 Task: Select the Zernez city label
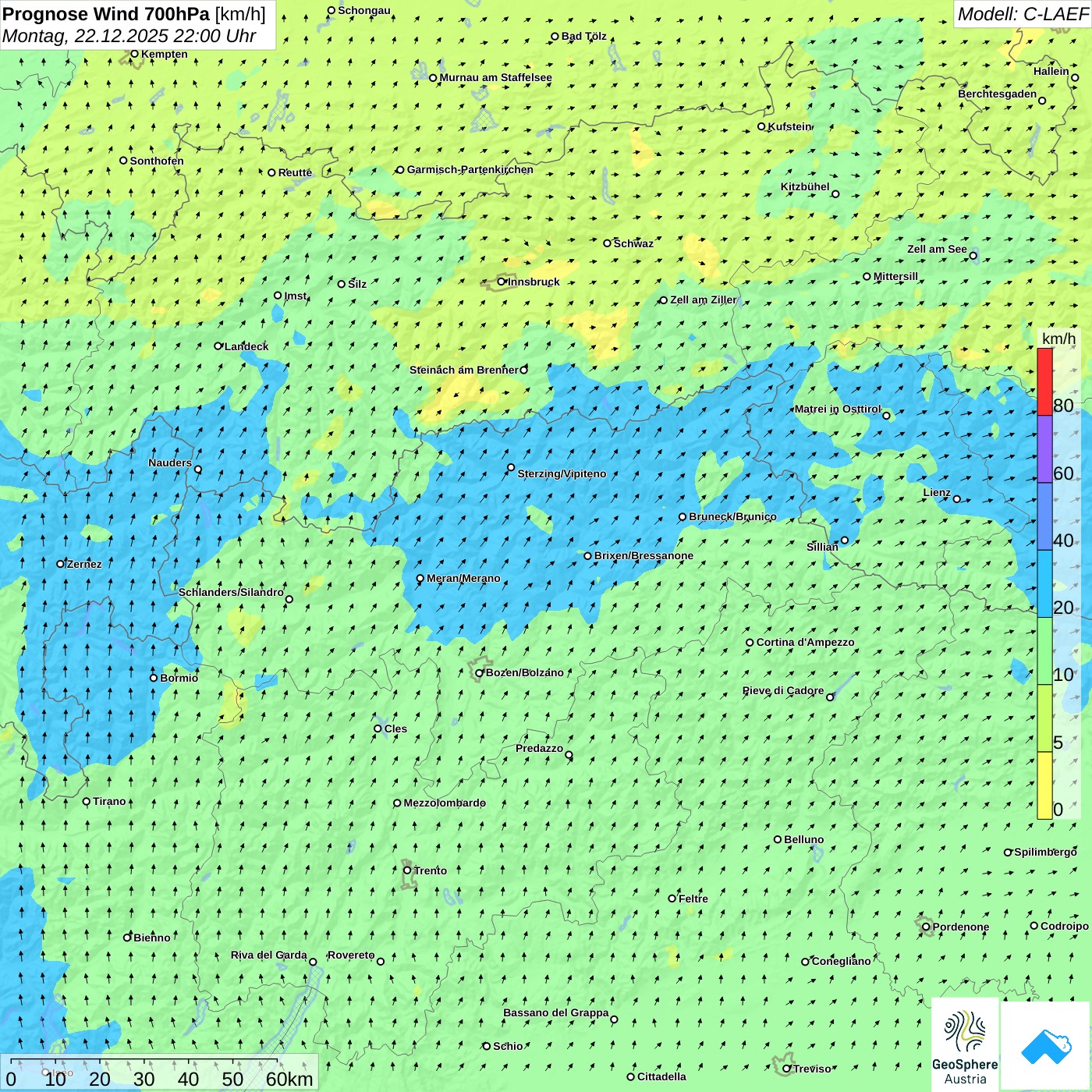point(84,564)
